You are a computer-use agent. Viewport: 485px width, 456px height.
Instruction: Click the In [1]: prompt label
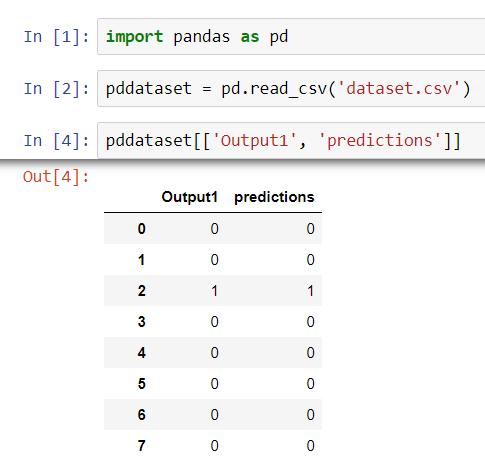57,37
